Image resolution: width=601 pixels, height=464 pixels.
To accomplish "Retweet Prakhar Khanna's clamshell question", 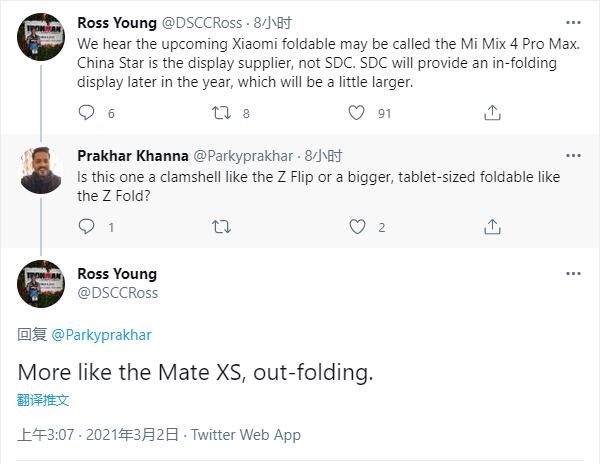I will (x=222, y=227).
